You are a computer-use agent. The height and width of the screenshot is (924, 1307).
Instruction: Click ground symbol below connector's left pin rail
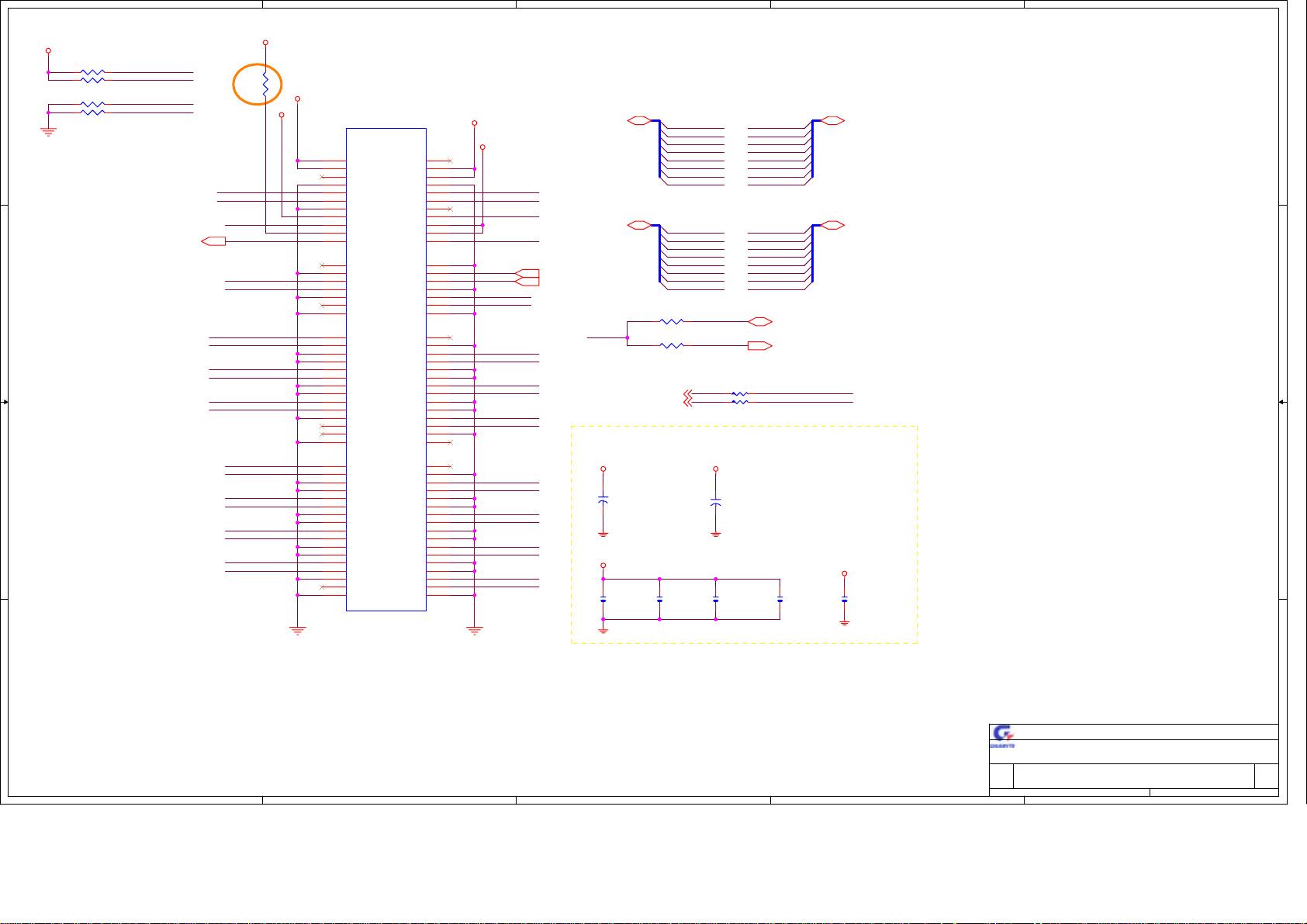click(x=297, y=631)
